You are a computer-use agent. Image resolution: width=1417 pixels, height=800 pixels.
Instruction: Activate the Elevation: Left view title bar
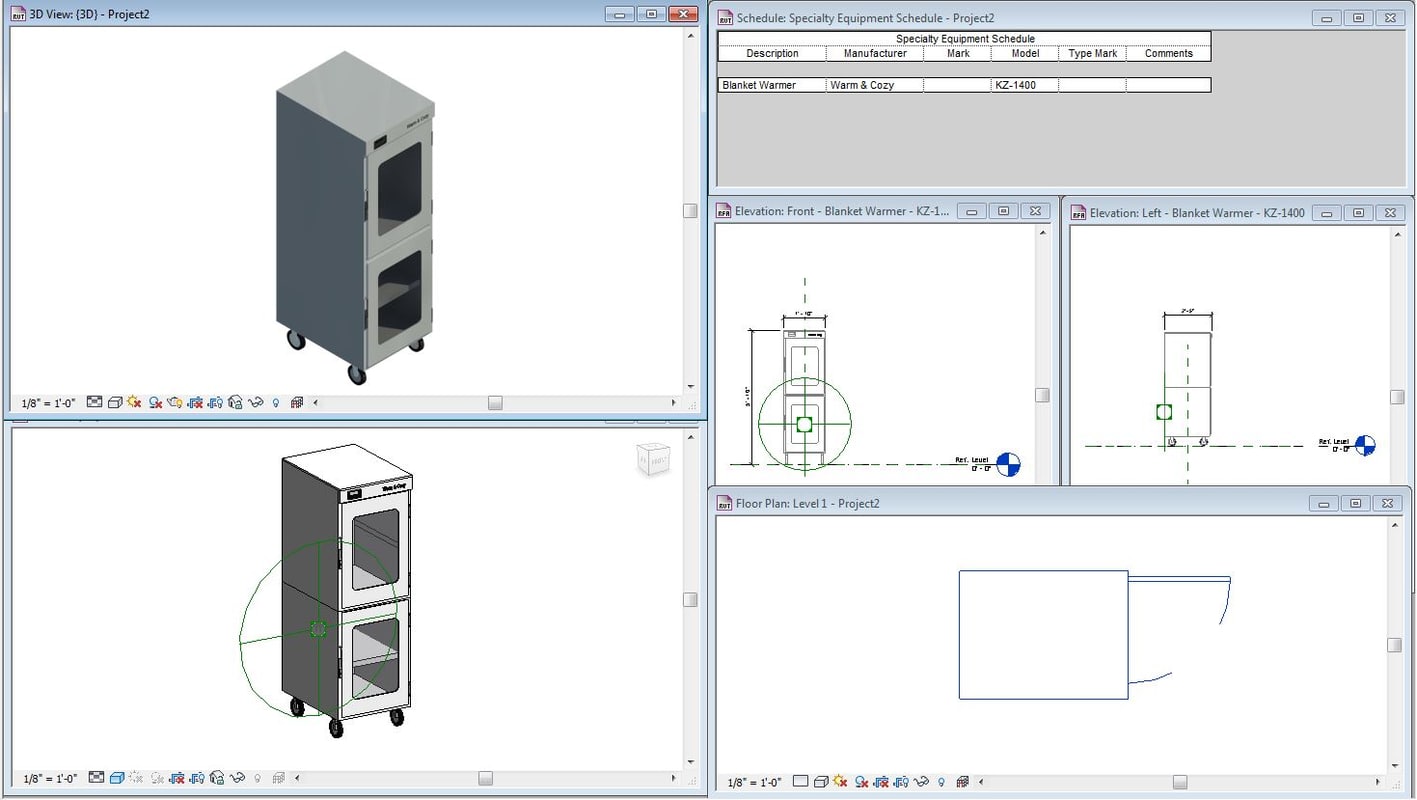[1196, 213]
